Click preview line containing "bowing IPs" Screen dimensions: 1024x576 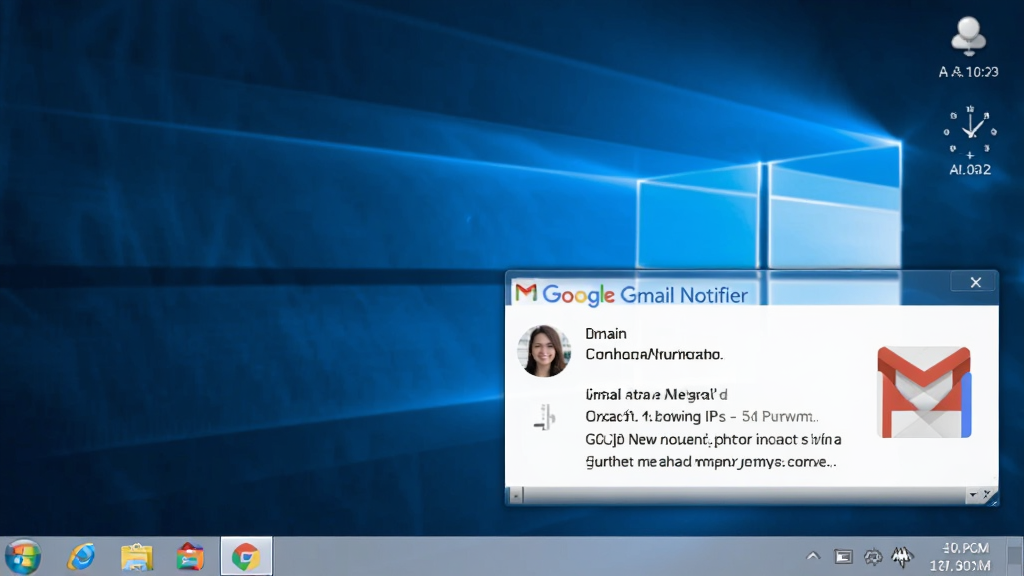tap(702, 417)
